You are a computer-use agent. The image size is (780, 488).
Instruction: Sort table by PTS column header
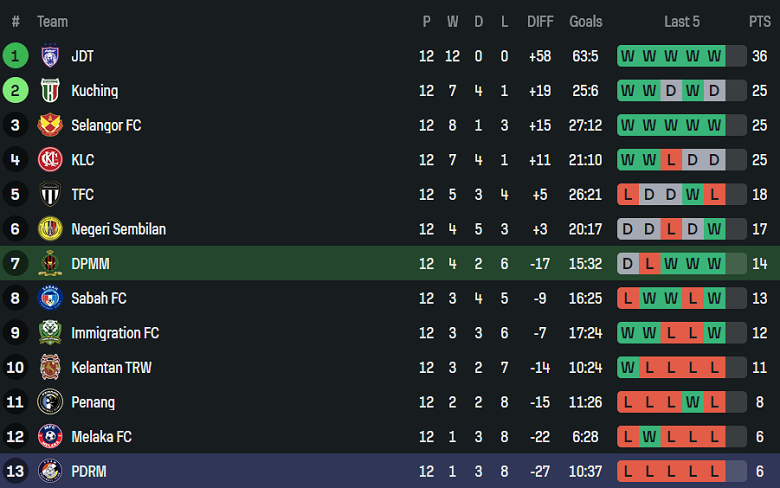tap(759, 21)
